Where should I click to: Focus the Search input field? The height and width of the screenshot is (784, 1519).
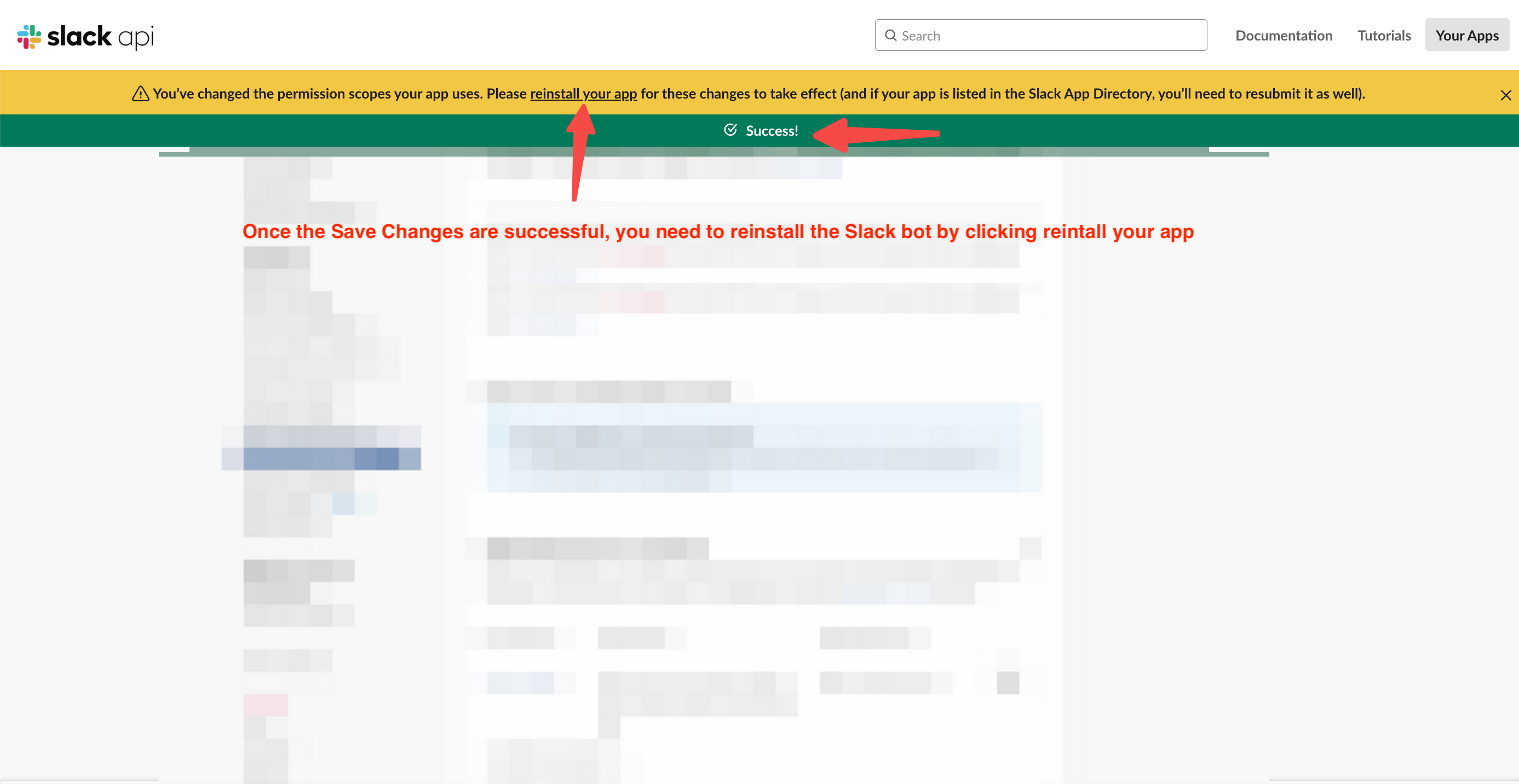point(1041,36)
